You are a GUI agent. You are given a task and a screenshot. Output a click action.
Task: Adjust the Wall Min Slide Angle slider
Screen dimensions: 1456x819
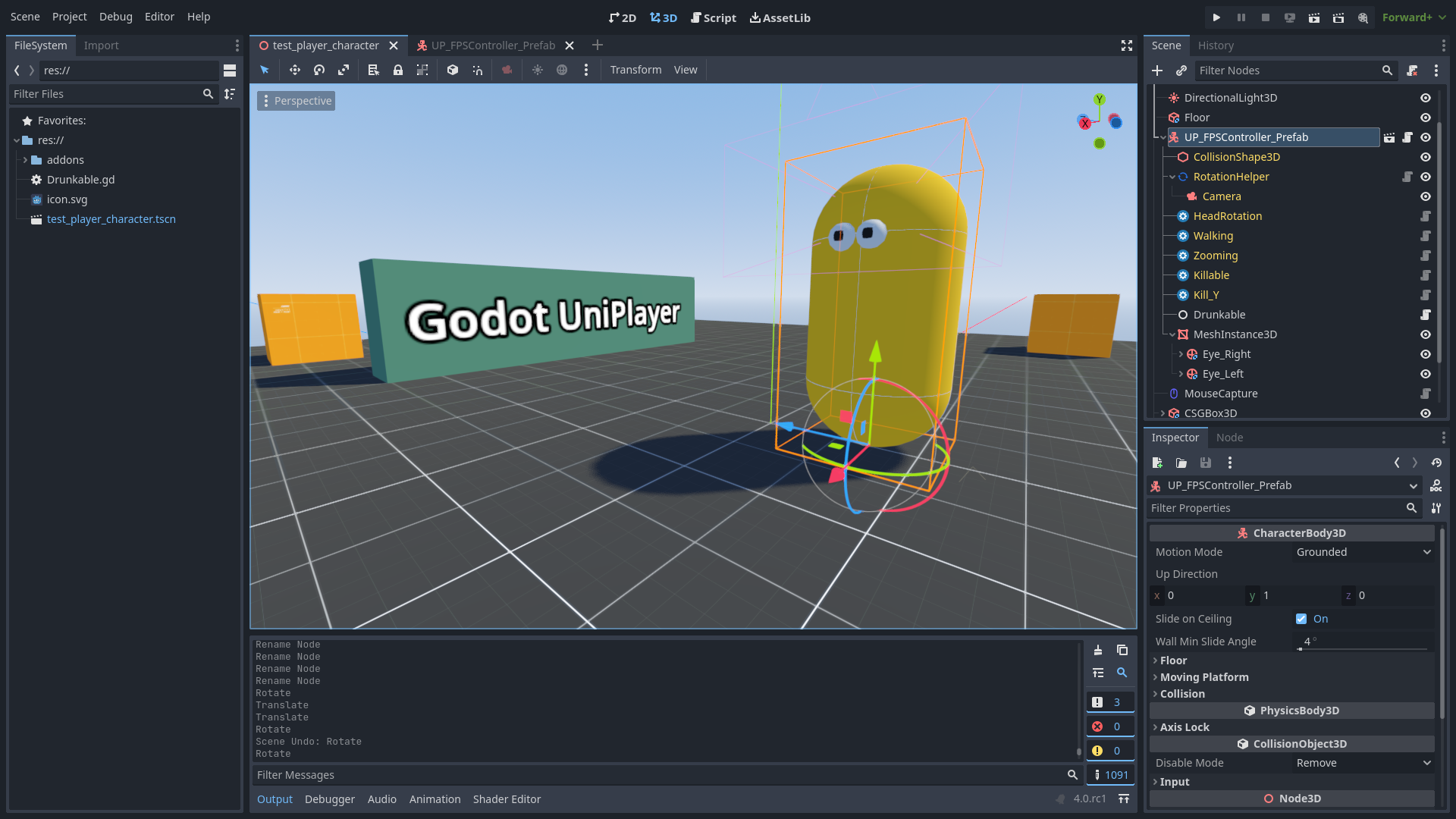coord(1363,649)
